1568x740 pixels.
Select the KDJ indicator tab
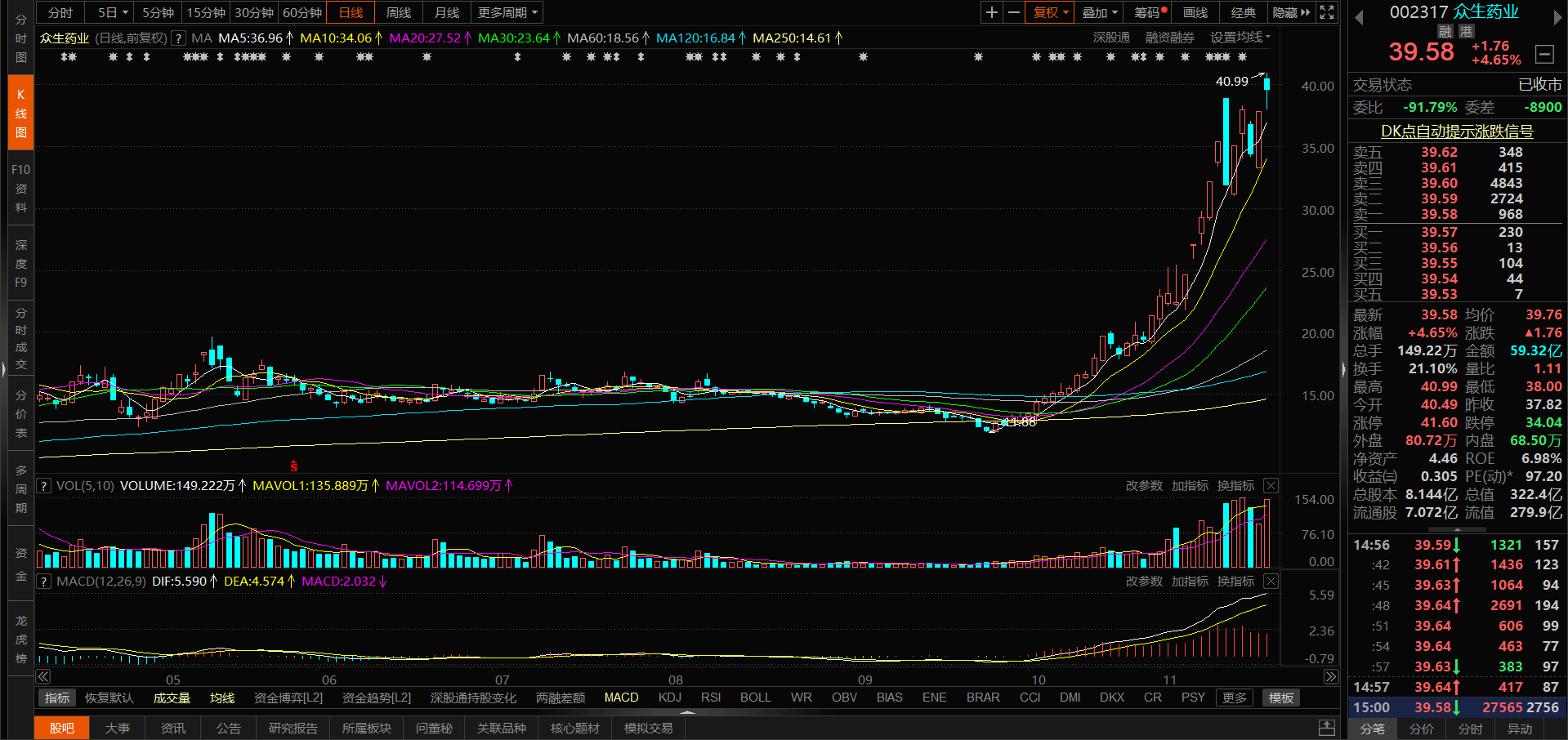pos(669,698)
